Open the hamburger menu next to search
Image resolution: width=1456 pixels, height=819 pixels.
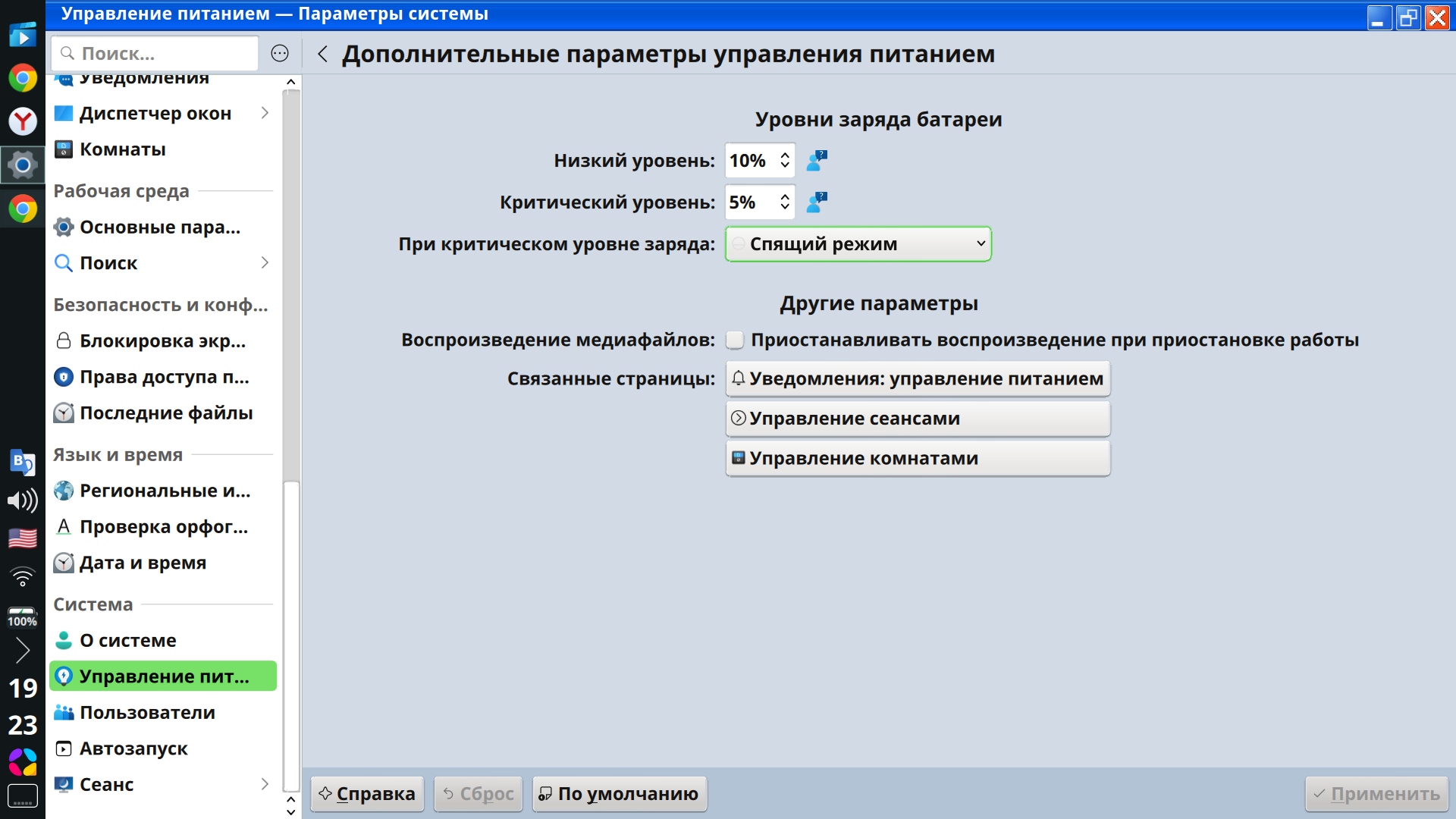pyautogui.click(x=280, y=53)
